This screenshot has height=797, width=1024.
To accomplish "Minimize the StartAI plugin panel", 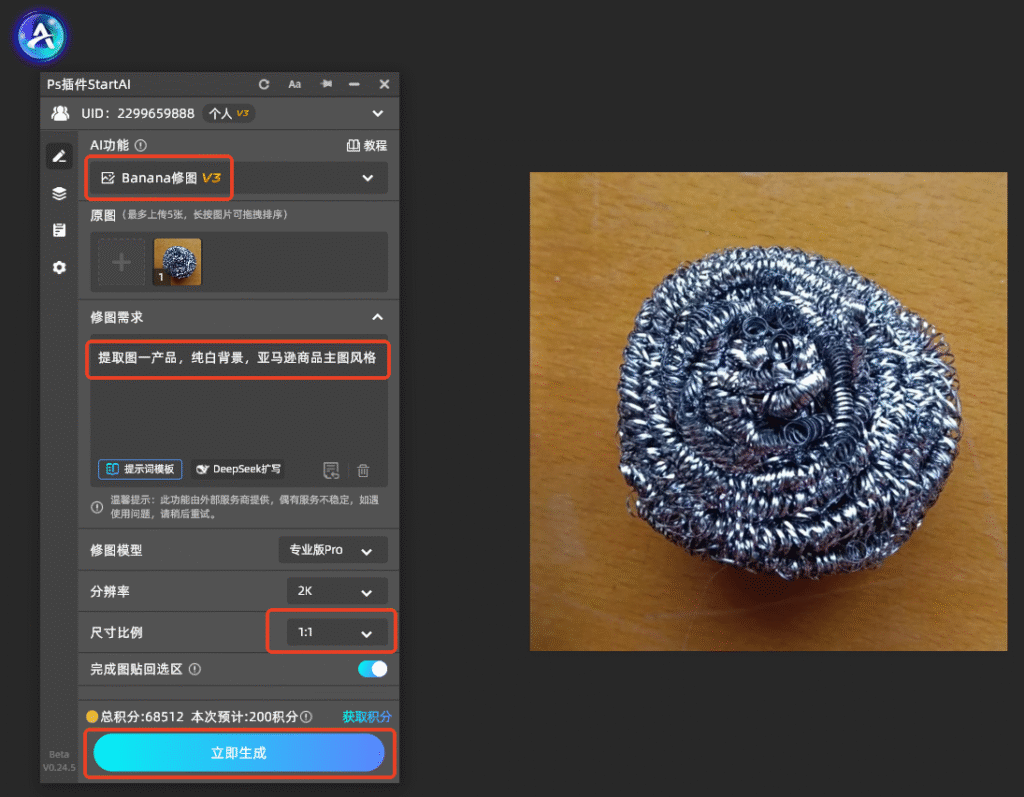I will tap(354, 84).
